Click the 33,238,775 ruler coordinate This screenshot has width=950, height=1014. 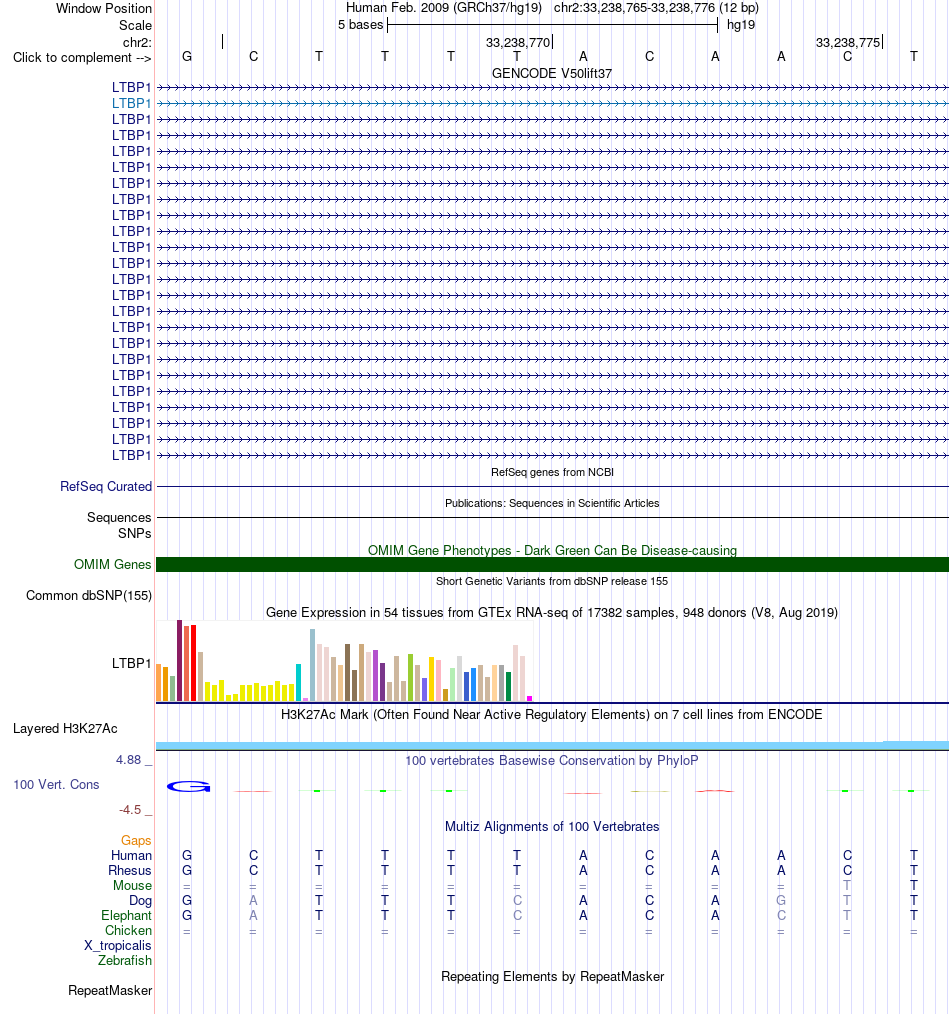click(848, 43)
